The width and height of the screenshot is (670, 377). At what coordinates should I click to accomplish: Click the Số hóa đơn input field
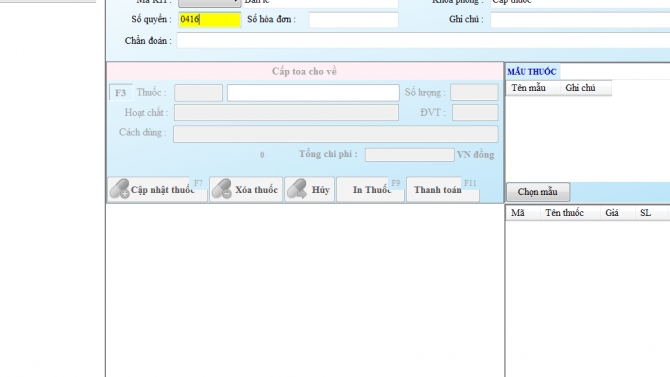(x=353, y=20)
